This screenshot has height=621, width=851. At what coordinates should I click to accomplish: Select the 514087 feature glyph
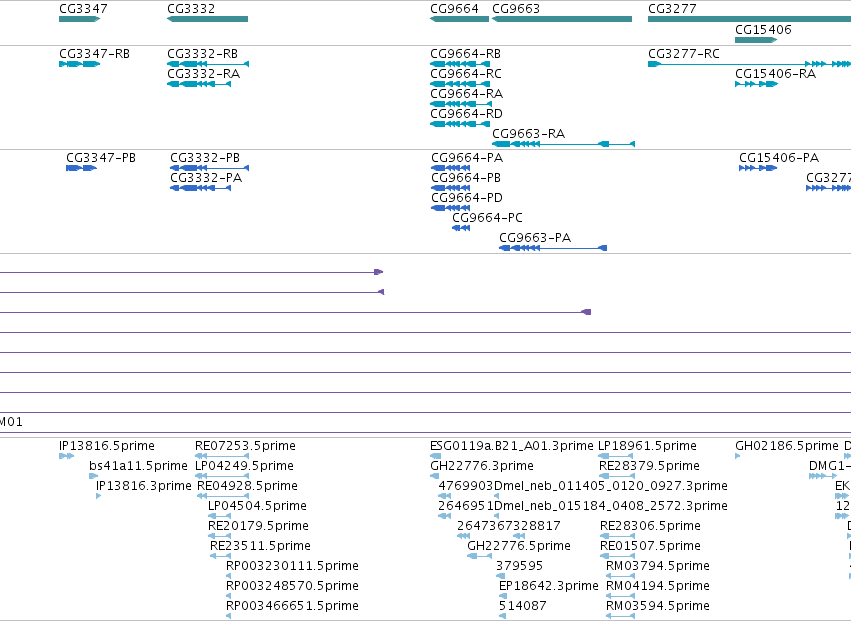[x=503, y=616]
